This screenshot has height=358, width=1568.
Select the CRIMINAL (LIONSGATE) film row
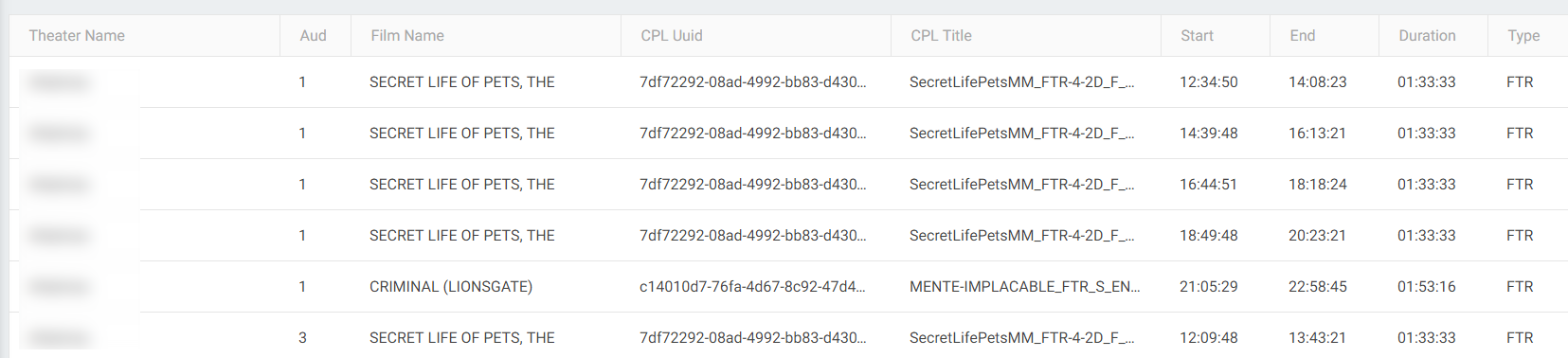click(788, 287)
